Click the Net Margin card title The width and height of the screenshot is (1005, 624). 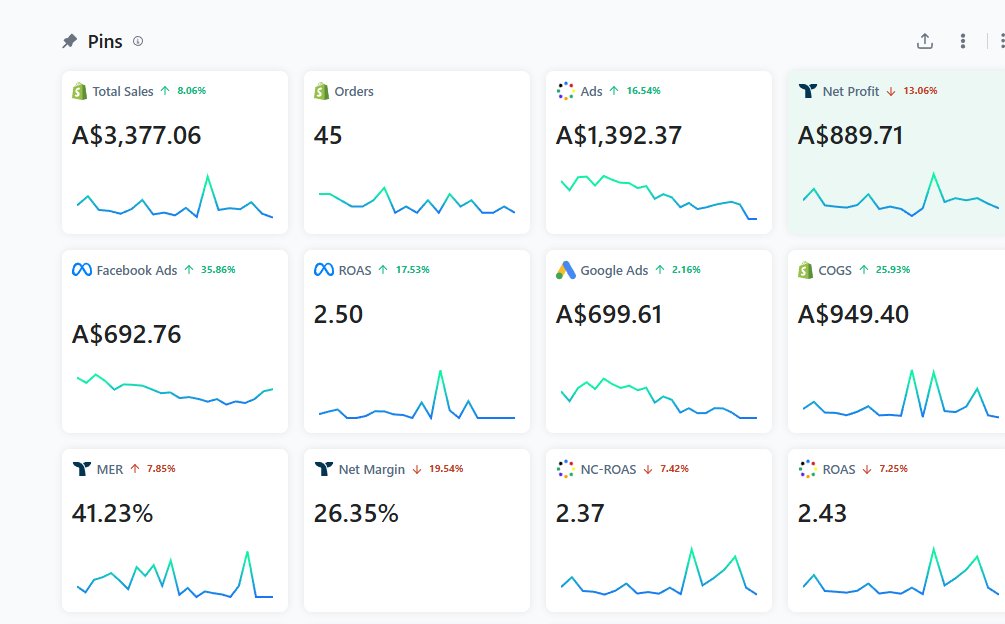tap(372, 469)
